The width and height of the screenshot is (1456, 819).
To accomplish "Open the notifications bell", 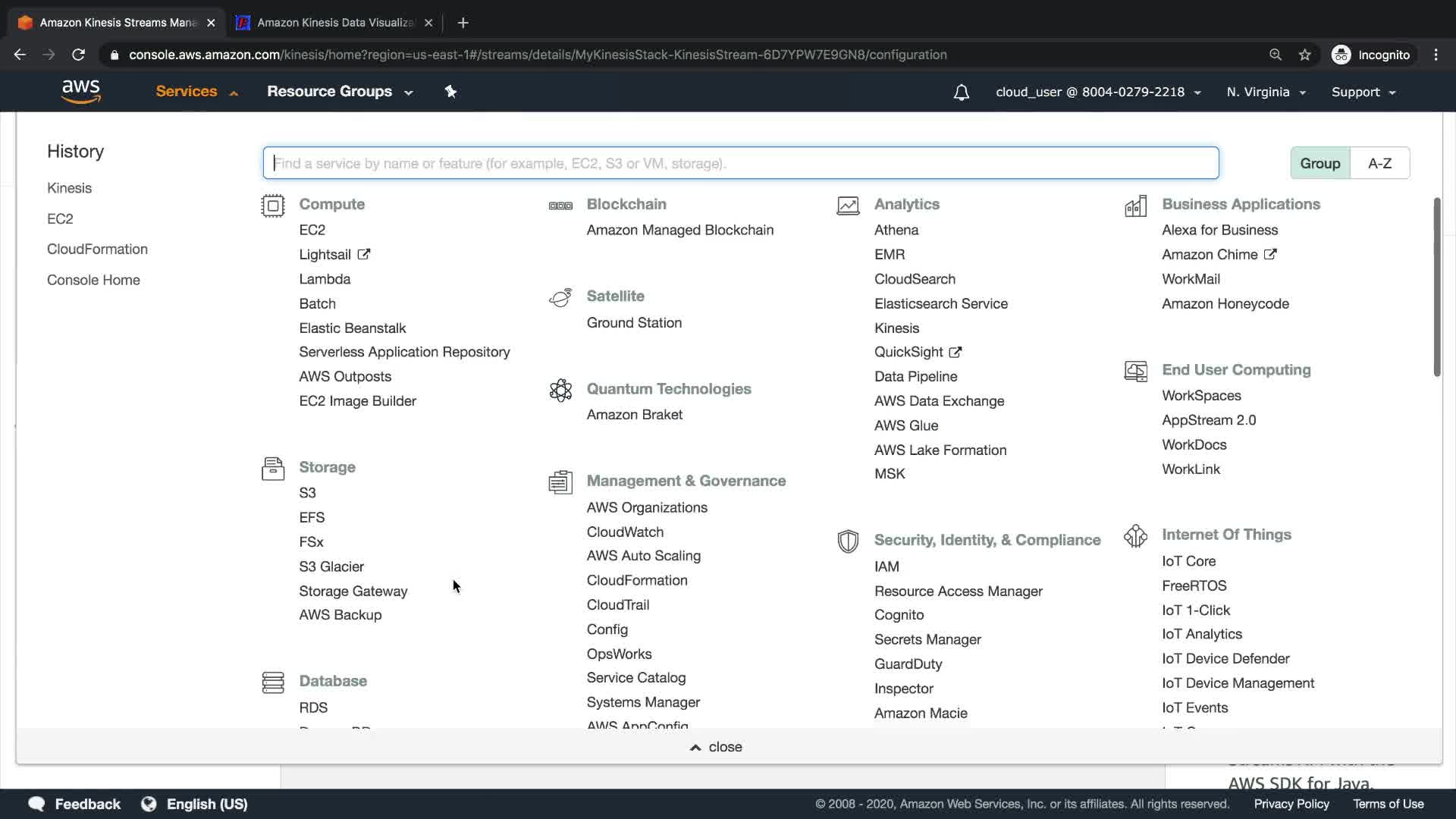I will coord(961,93).
